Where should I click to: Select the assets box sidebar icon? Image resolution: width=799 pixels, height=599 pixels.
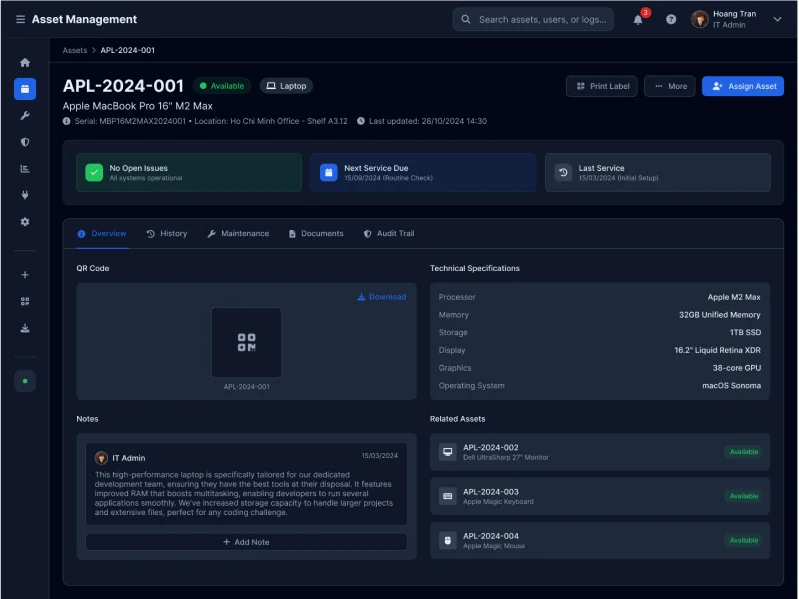pyautogui.click(x=25, y=89)
